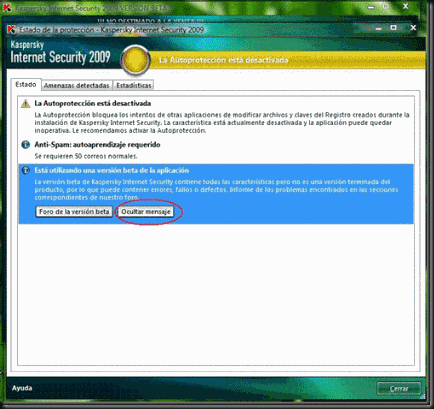Click the info icon beside beta version message

pyautogui.click(x=25, y=170)
